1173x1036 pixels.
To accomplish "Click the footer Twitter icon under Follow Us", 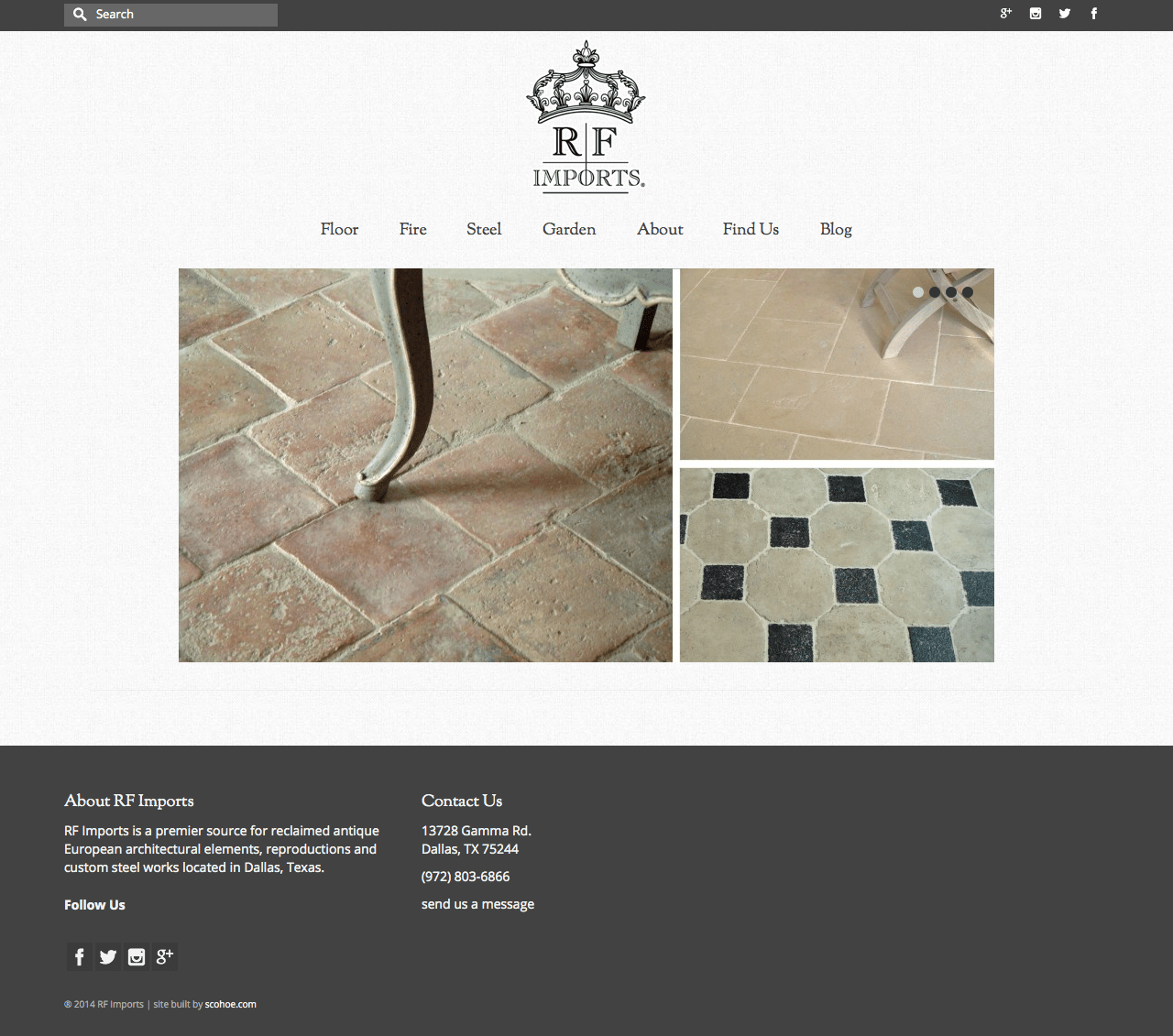I will point(108,956).
